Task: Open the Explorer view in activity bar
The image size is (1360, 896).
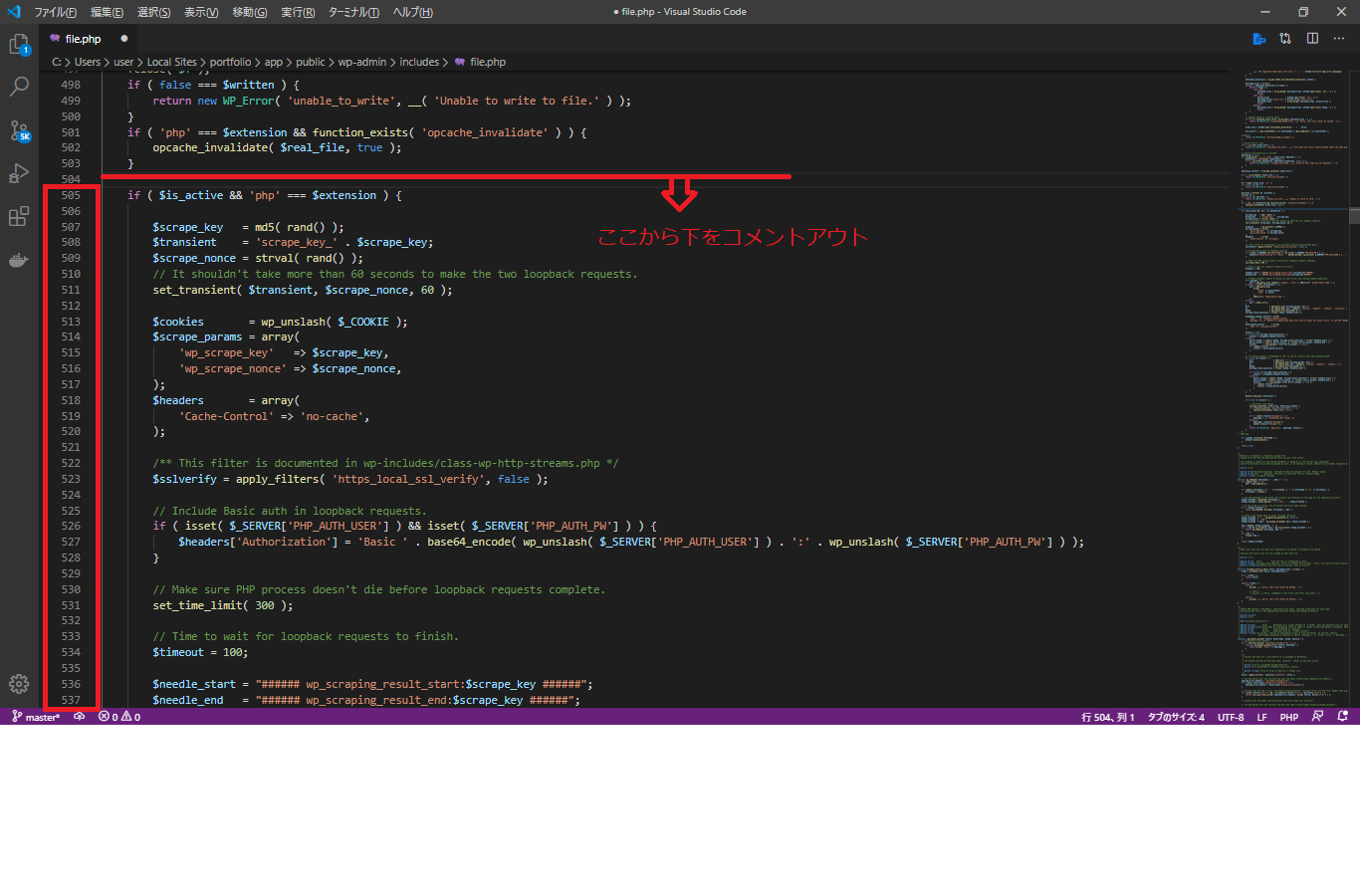Action: pyautogui.click(x=19, y=45)
